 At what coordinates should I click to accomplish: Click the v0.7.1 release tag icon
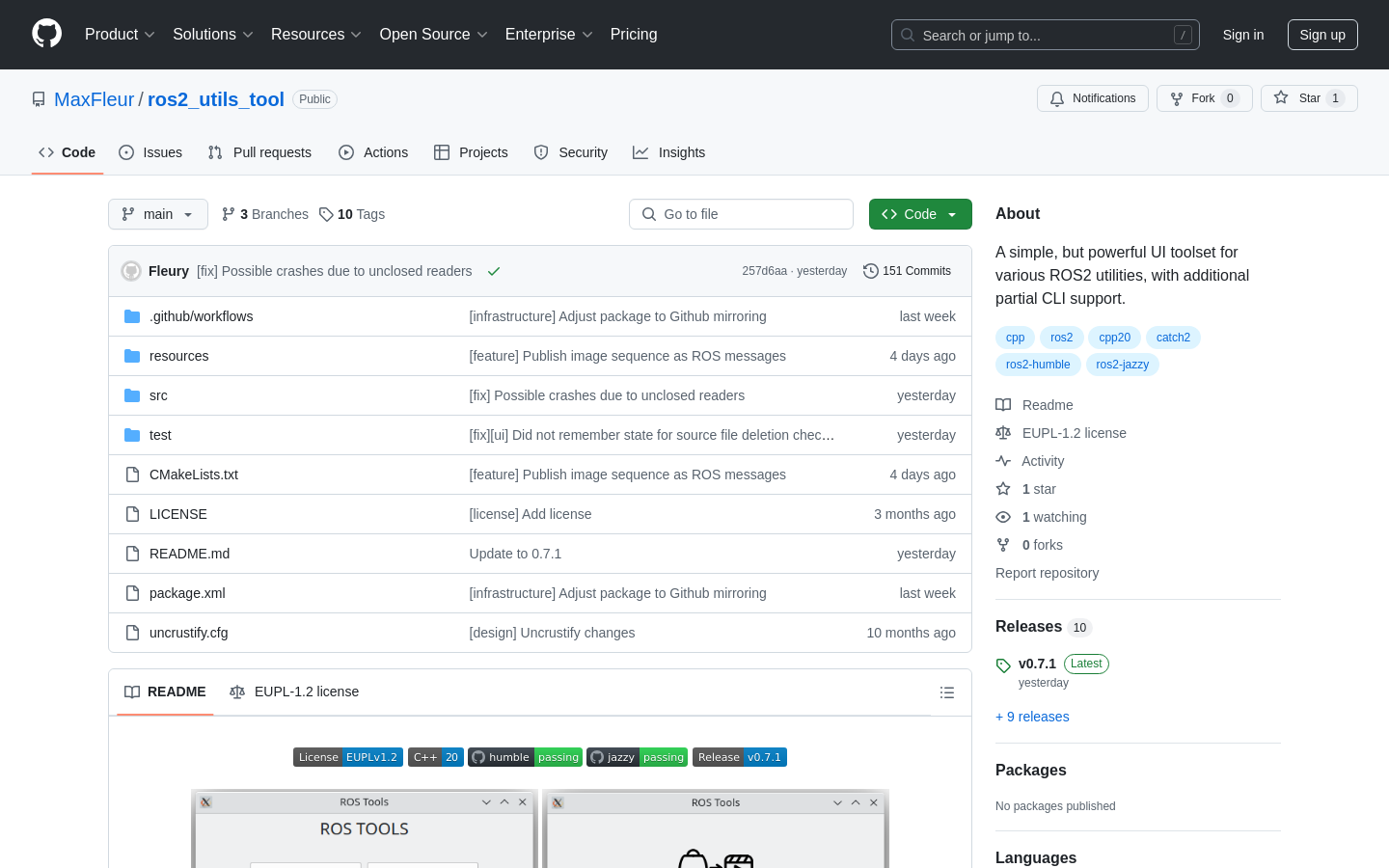1003,665
